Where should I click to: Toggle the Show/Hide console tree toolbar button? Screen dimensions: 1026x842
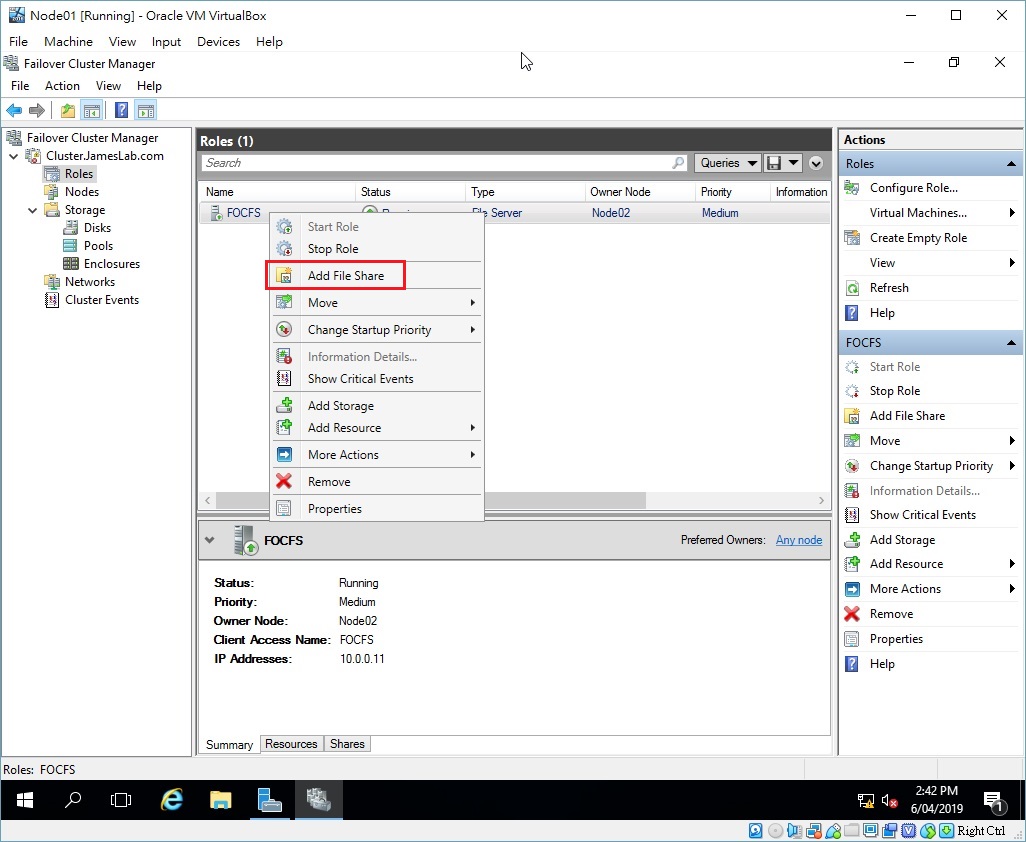coord(92,110)
